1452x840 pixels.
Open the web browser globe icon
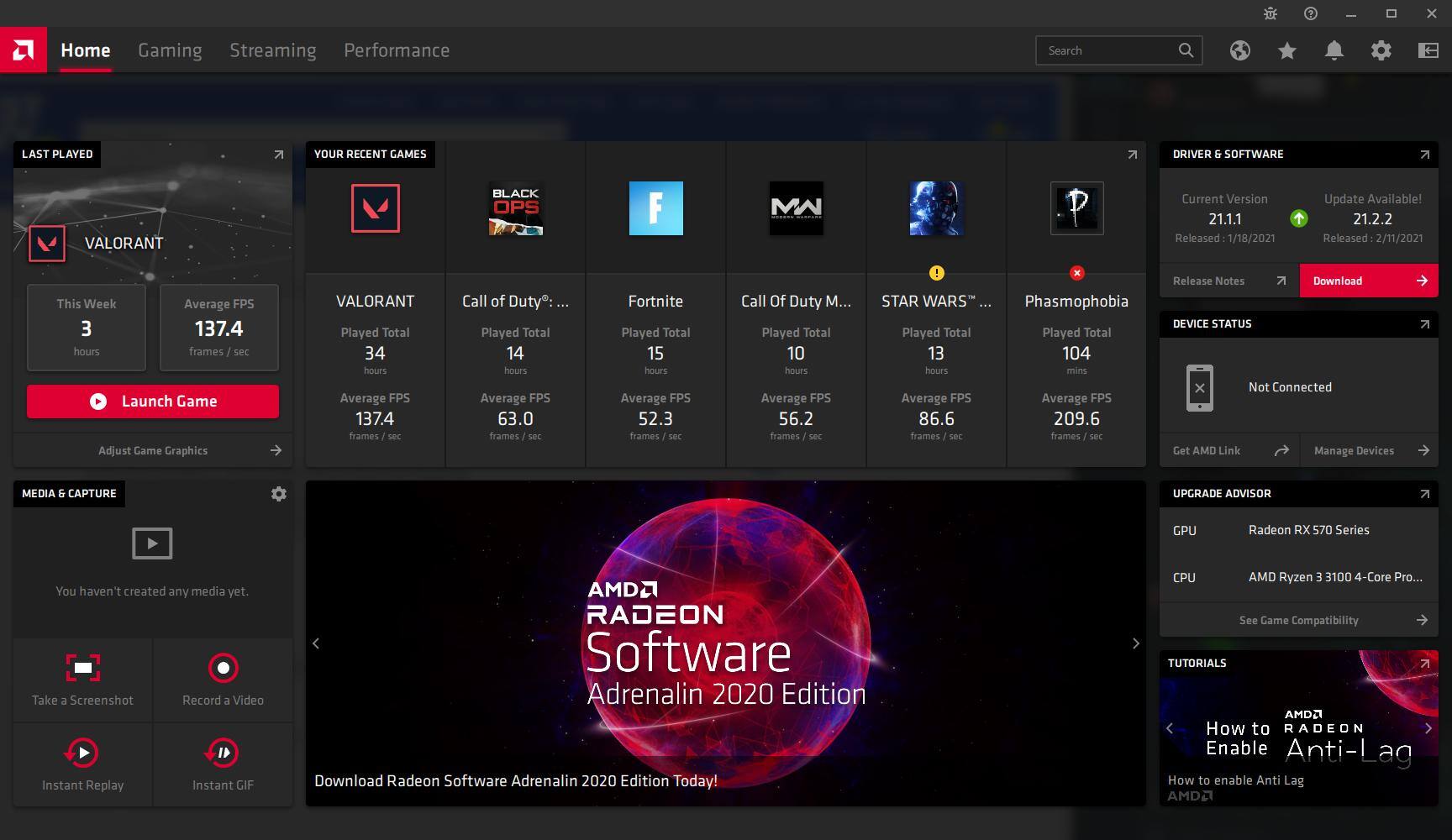(1239, 50)
